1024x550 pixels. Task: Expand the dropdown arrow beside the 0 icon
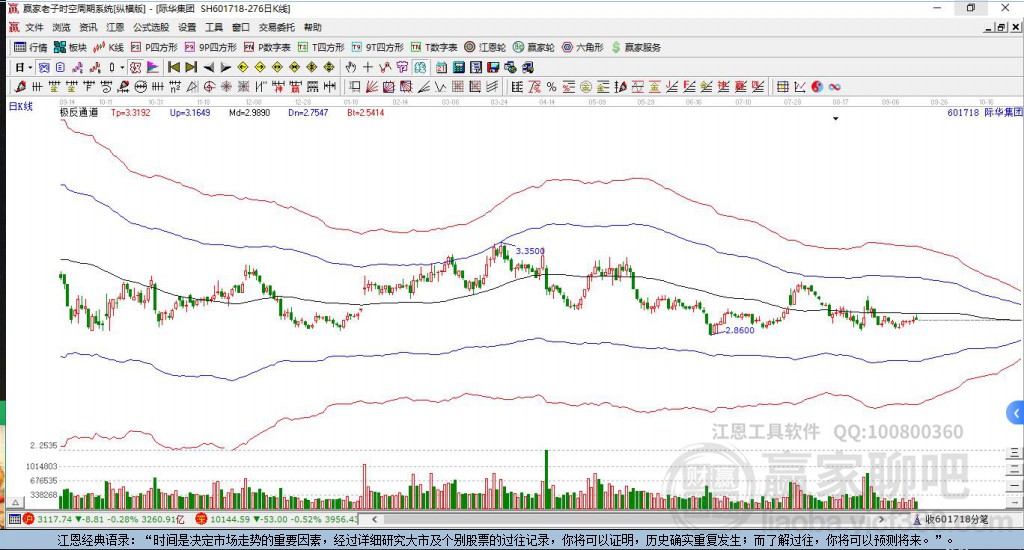[122, 67]
